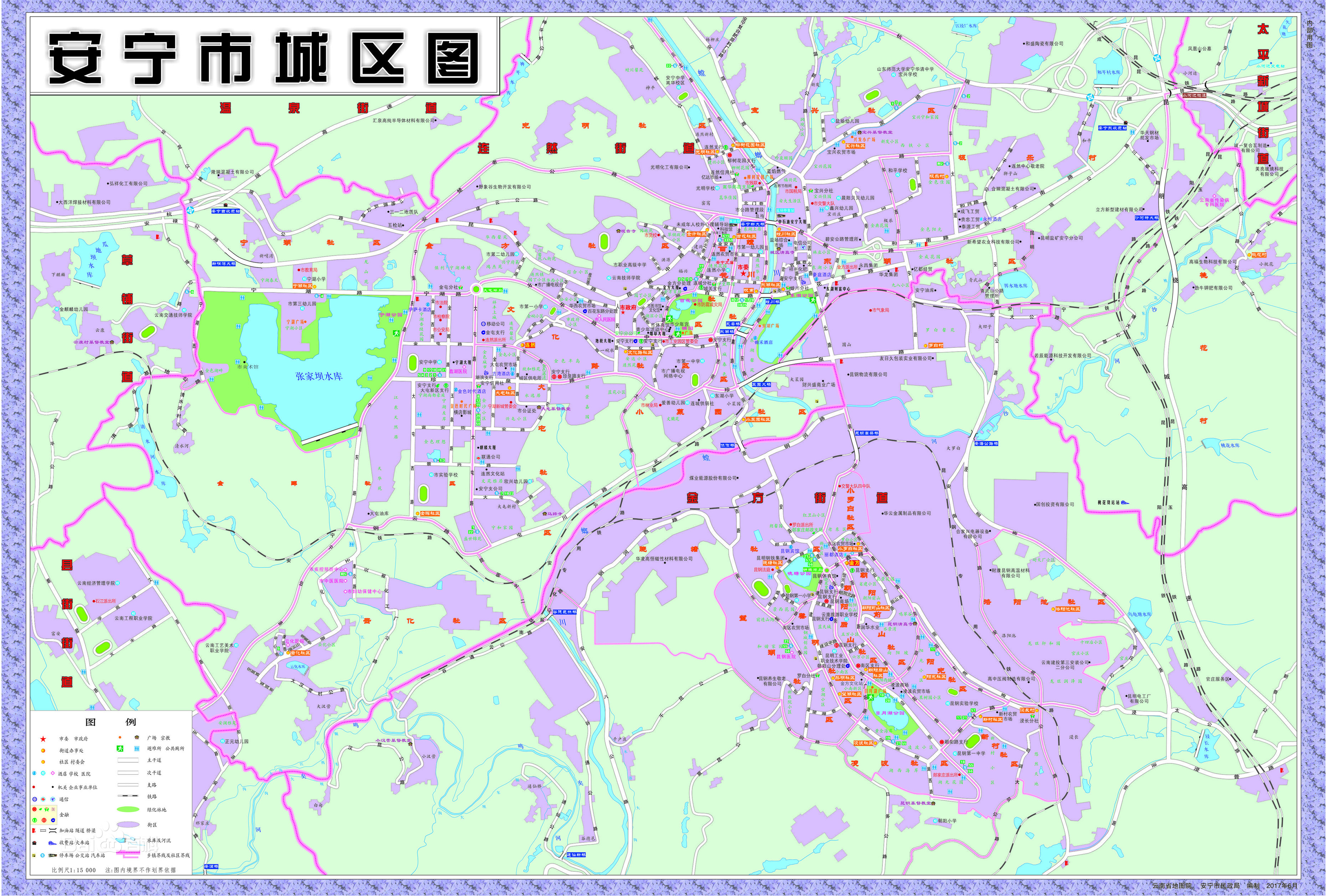Screen dimensions: 1327x896
Task: Click the China Telecom icon at 电信公司
Action: (803, 248)
